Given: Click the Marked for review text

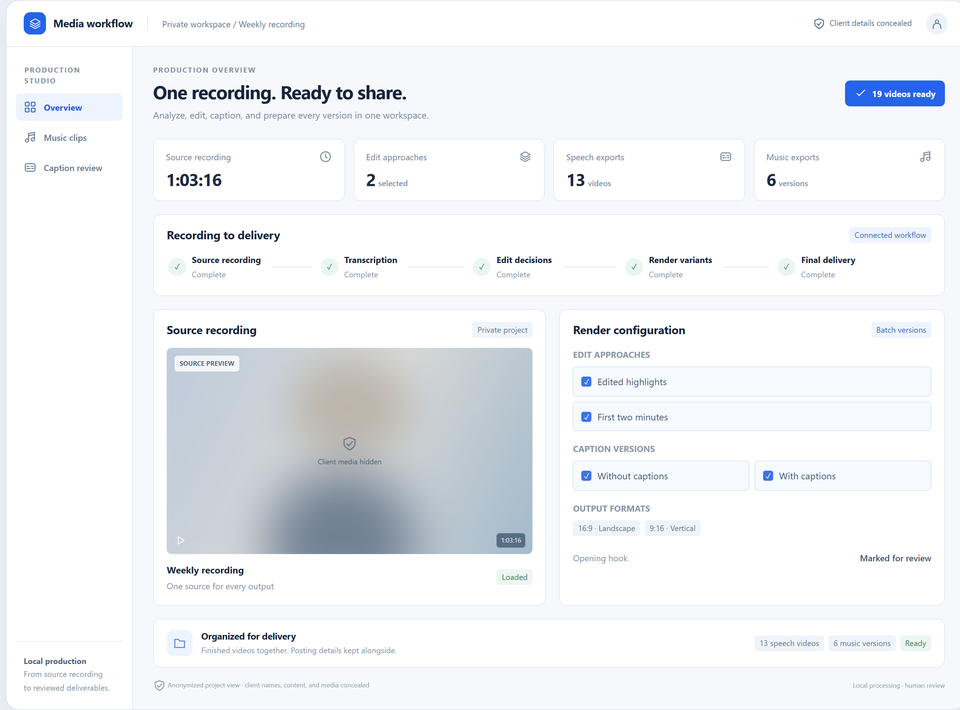Looking at the screenshot, I should (895, 558).
